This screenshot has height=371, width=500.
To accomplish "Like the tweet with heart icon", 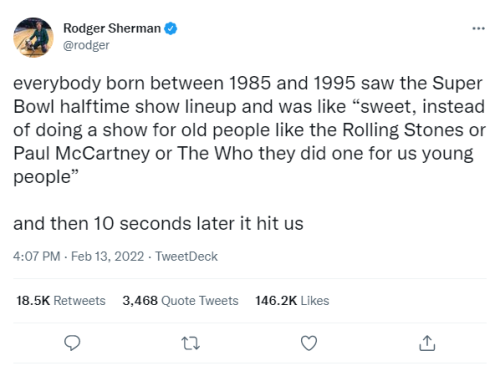I will [x=309, y=343].
